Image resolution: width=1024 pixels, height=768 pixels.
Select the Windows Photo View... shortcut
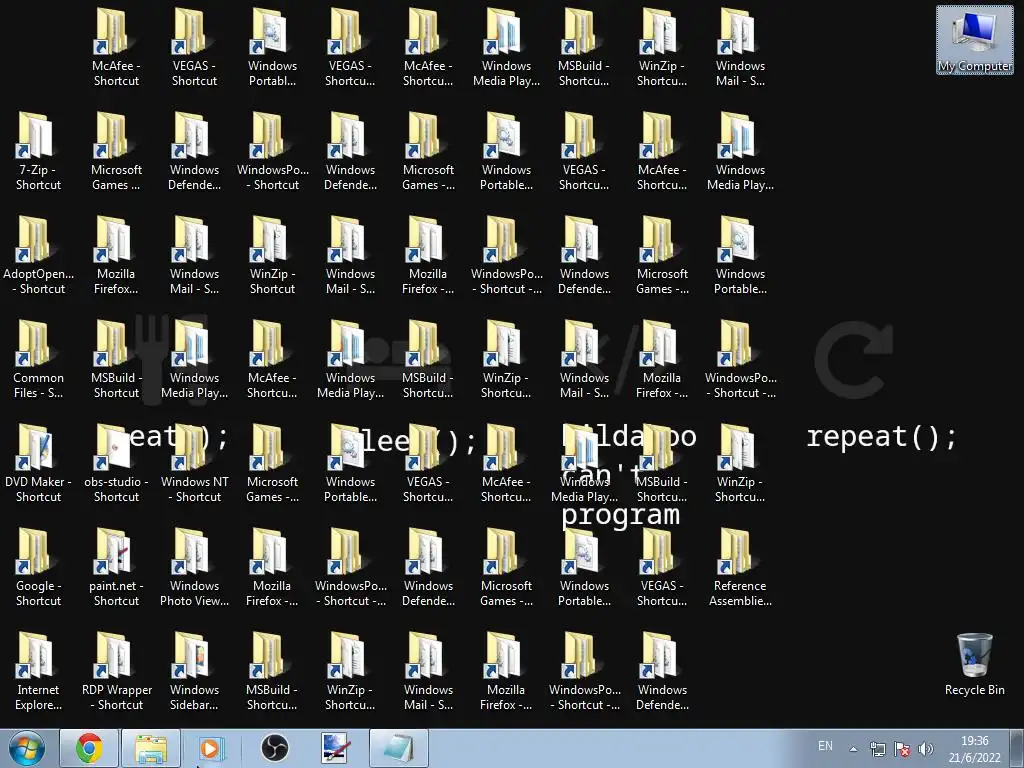[x=195, y=567]
